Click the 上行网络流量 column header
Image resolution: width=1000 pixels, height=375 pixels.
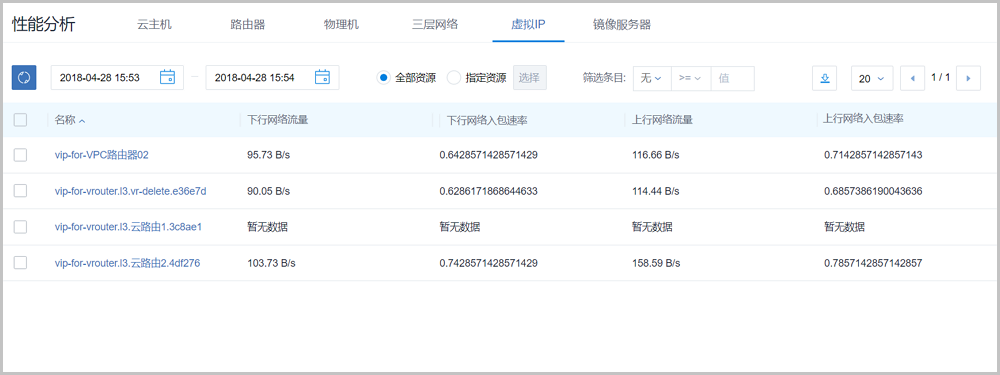(x=662, y=119)
